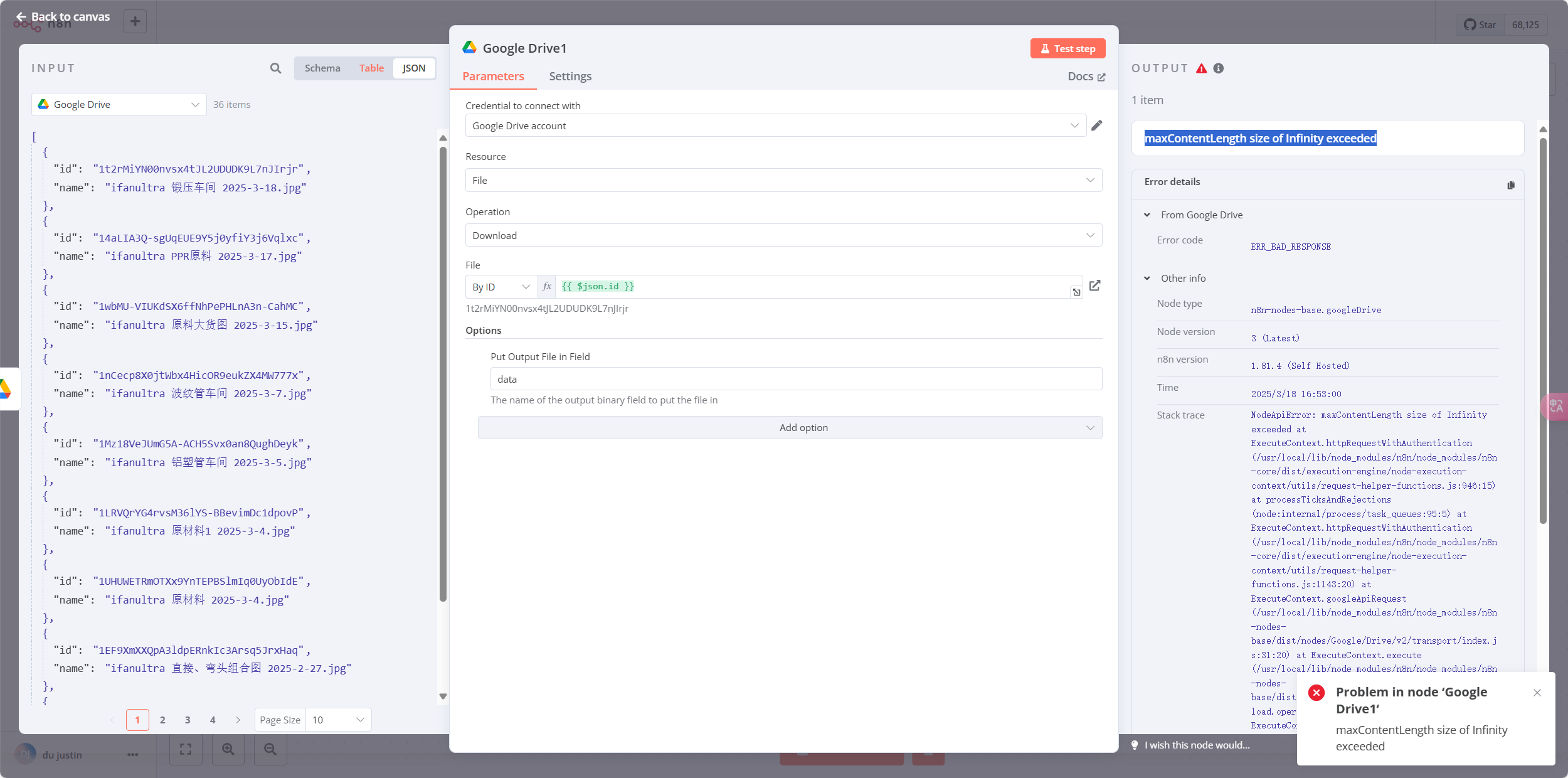The height and width of the screenshot is (778, 1568).
Task: Close the Google Drive1 error notification
Action: click(1537, 693)
